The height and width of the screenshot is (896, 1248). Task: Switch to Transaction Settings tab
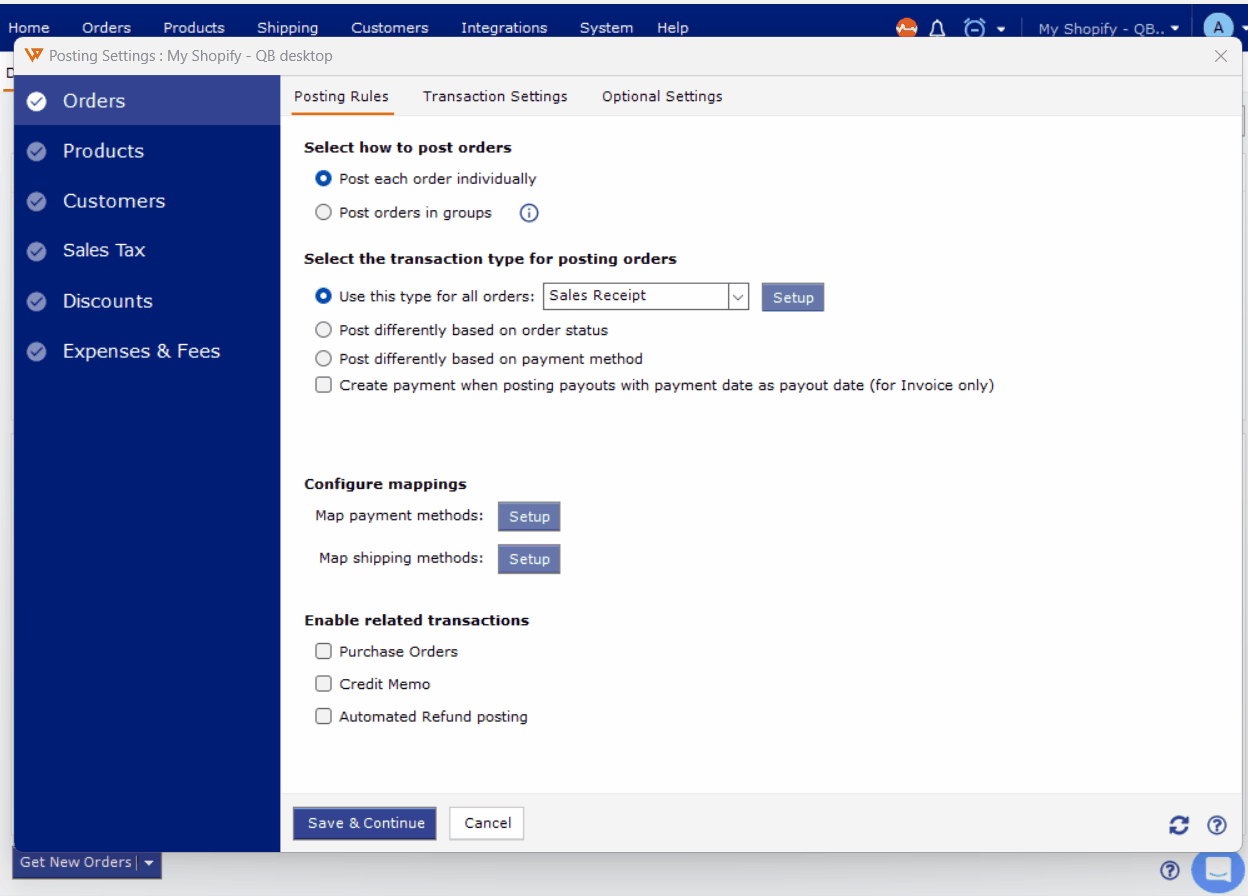click(495, 97)
